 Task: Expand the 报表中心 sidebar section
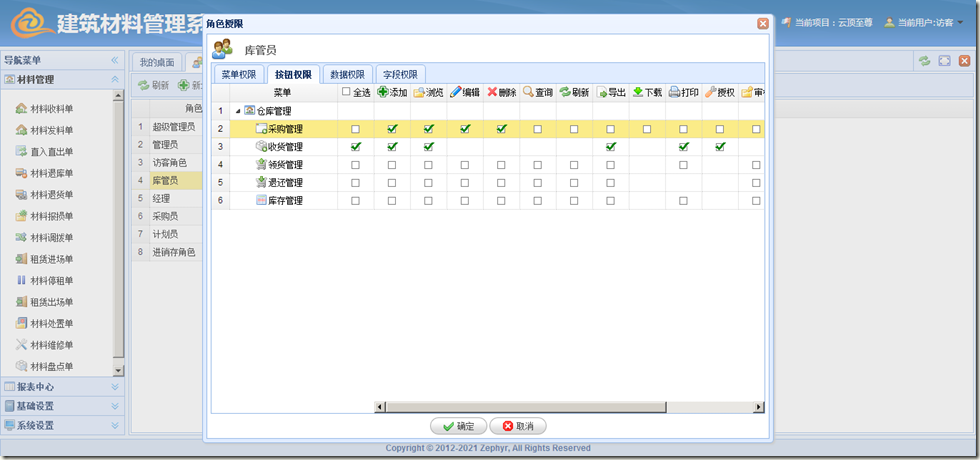(x=115, y=386)
